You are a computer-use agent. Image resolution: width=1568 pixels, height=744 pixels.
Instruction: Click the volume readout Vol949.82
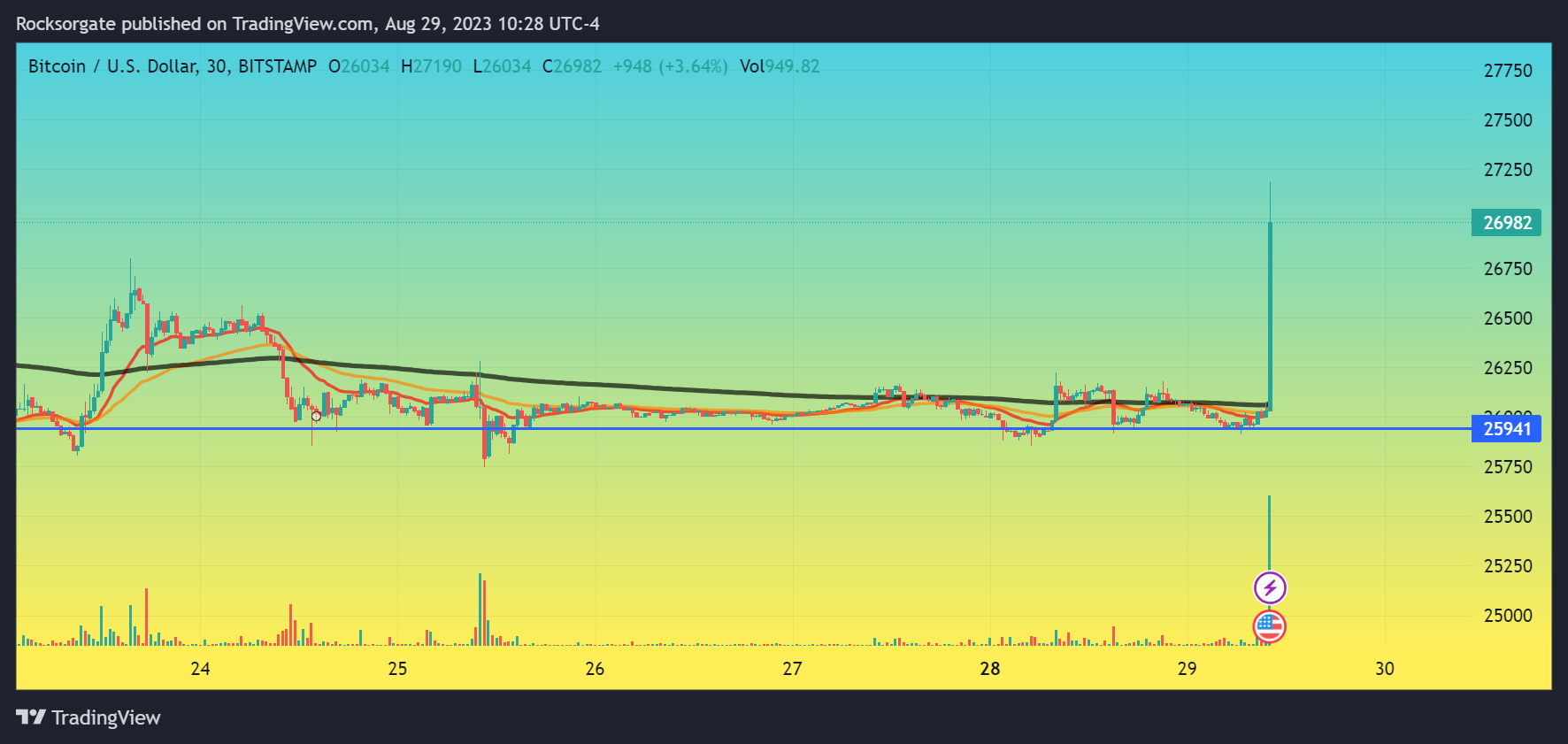[x=780, y=66]
